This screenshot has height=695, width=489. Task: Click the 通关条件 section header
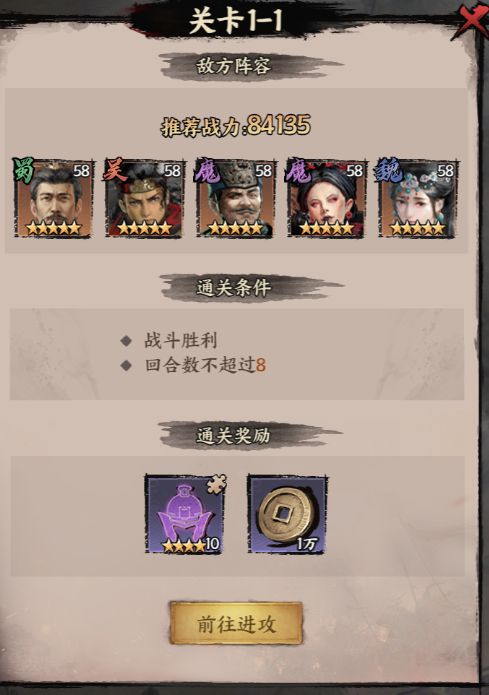coord(234,288)
